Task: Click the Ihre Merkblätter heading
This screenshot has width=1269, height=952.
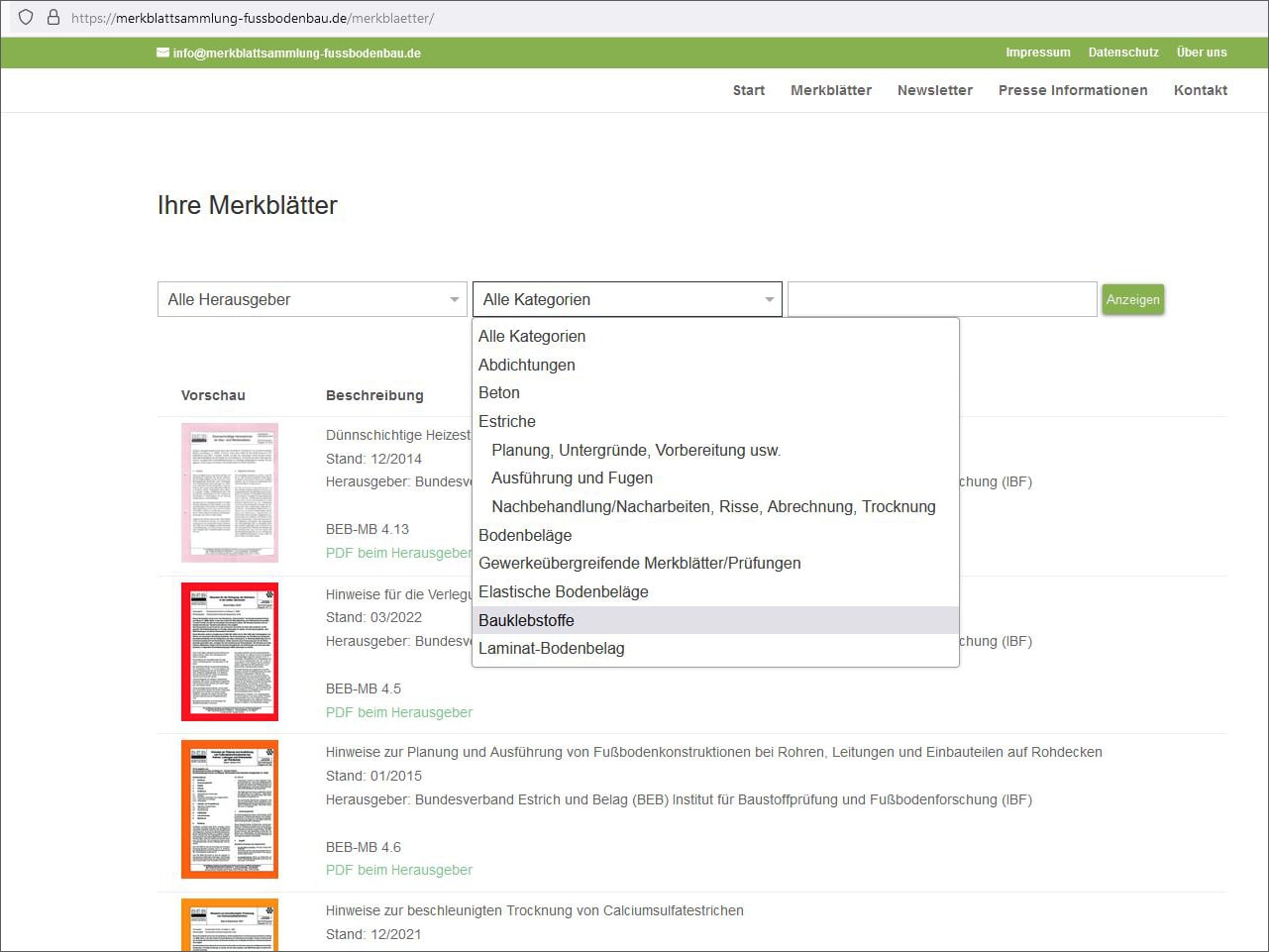Action: pos(248,205)
